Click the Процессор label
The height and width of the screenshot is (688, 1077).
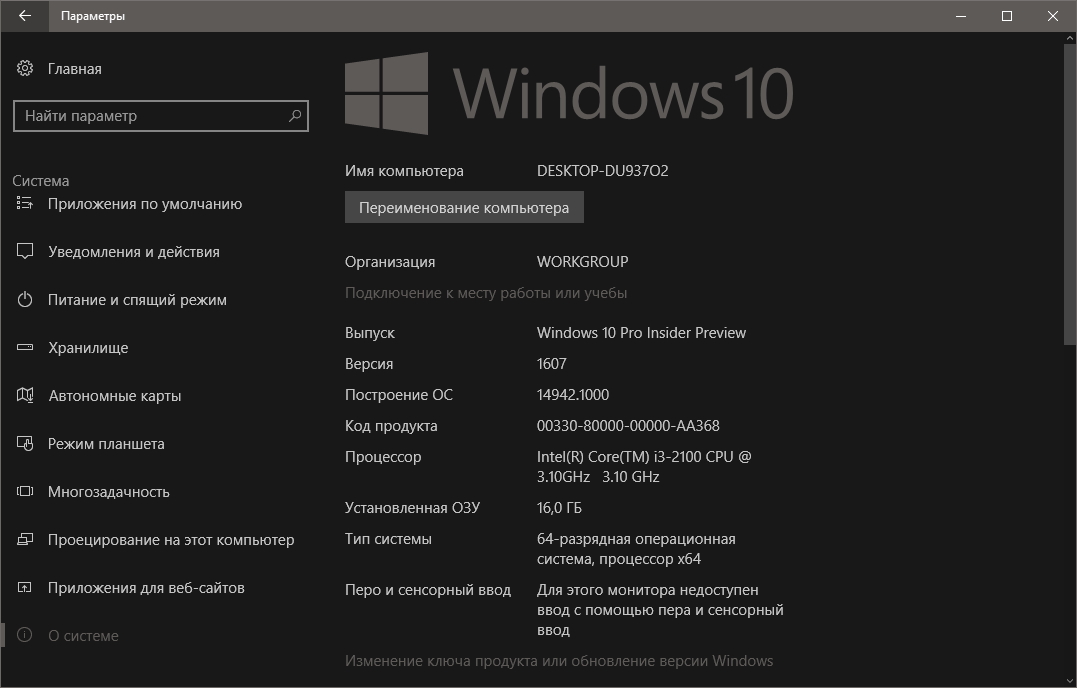[x=383, y=457]
